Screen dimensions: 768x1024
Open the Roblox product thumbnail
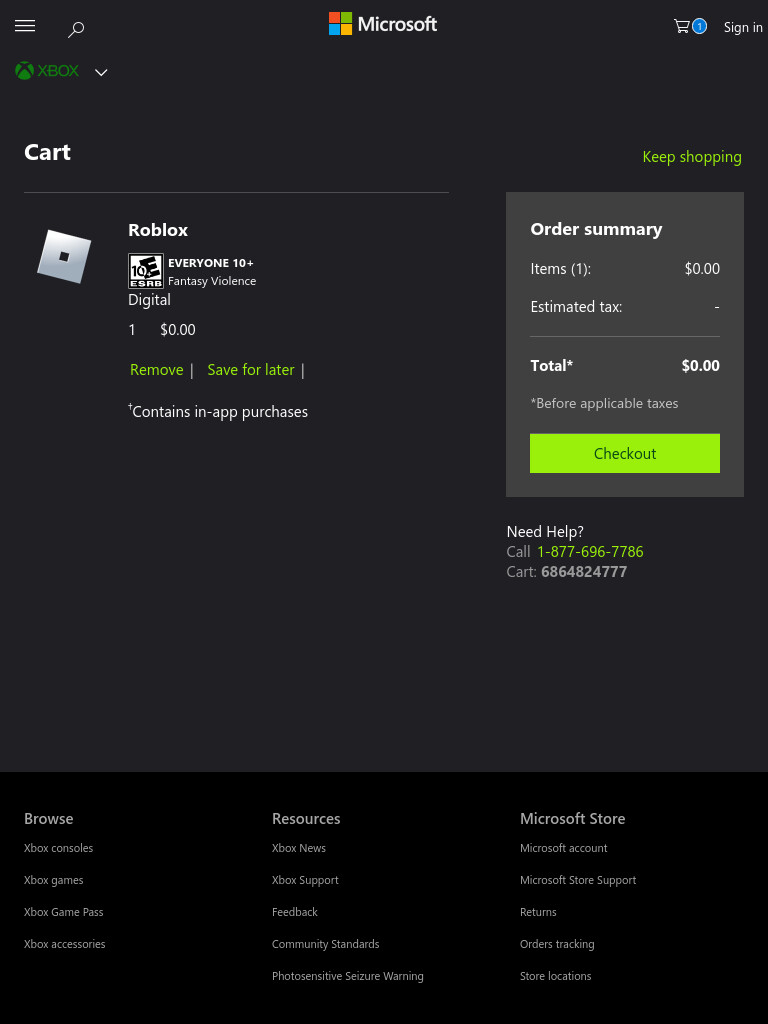[x=64, y=257]
